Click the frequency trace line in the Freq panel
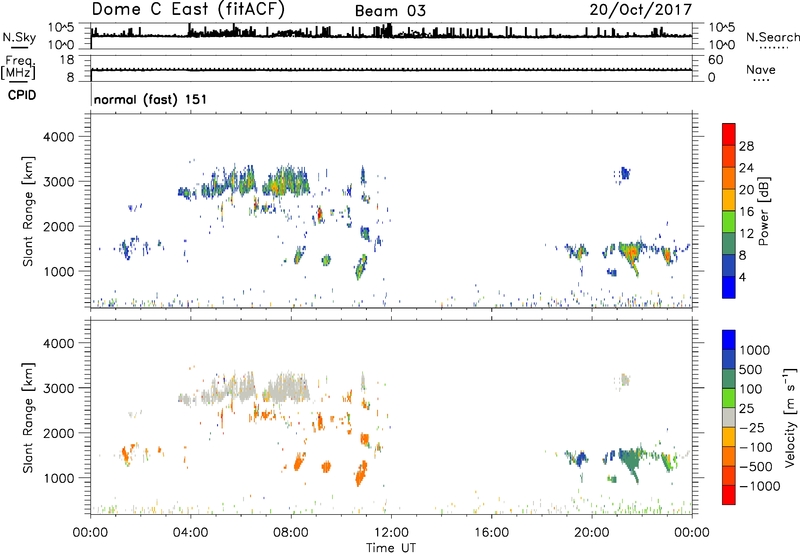 [391, 70]
